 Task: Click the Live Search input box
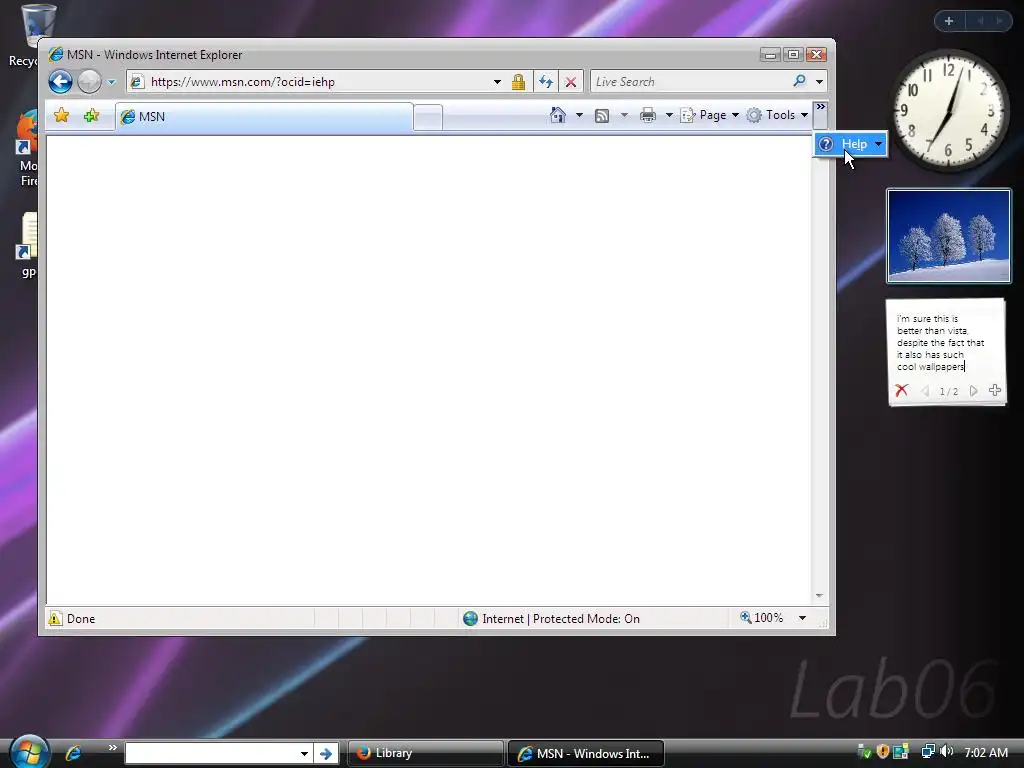click(691, 82)
